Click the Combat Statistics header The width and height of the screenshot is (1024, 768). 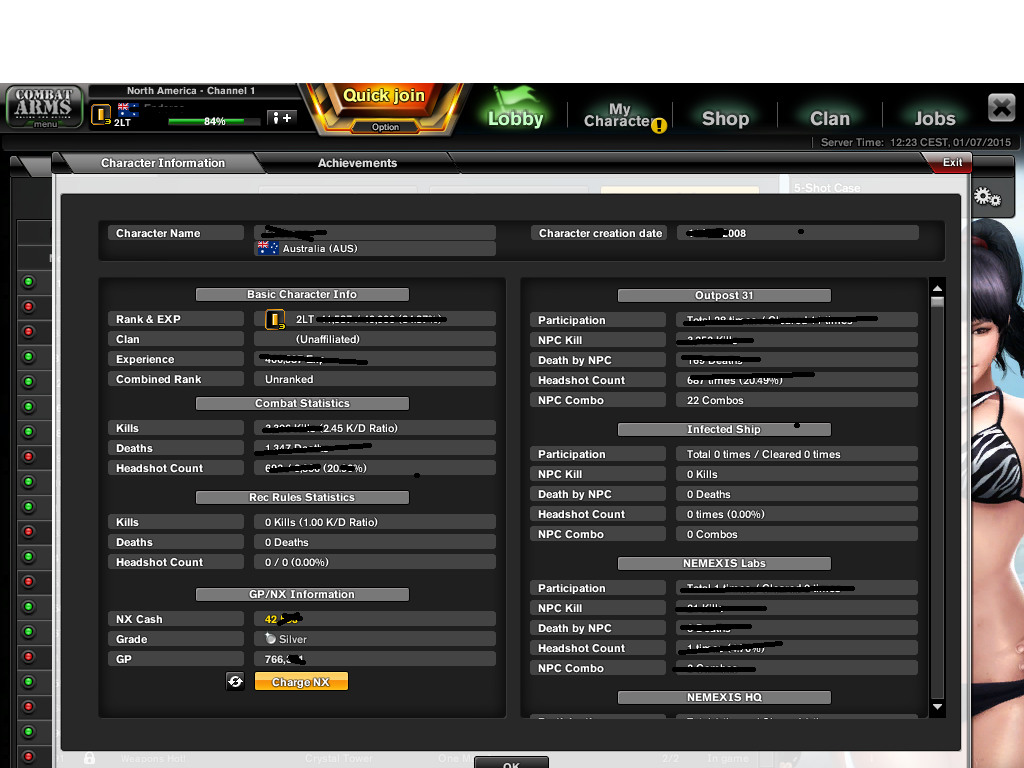302,404
